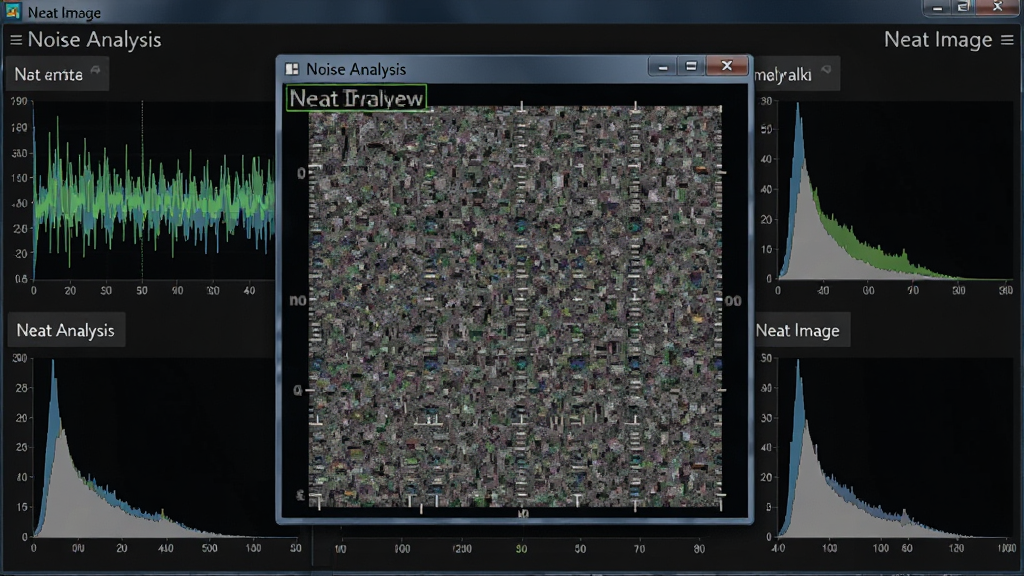
Task: Restore down the main Neat Image window
Action: pyautogui.click(x=963, y=7)
